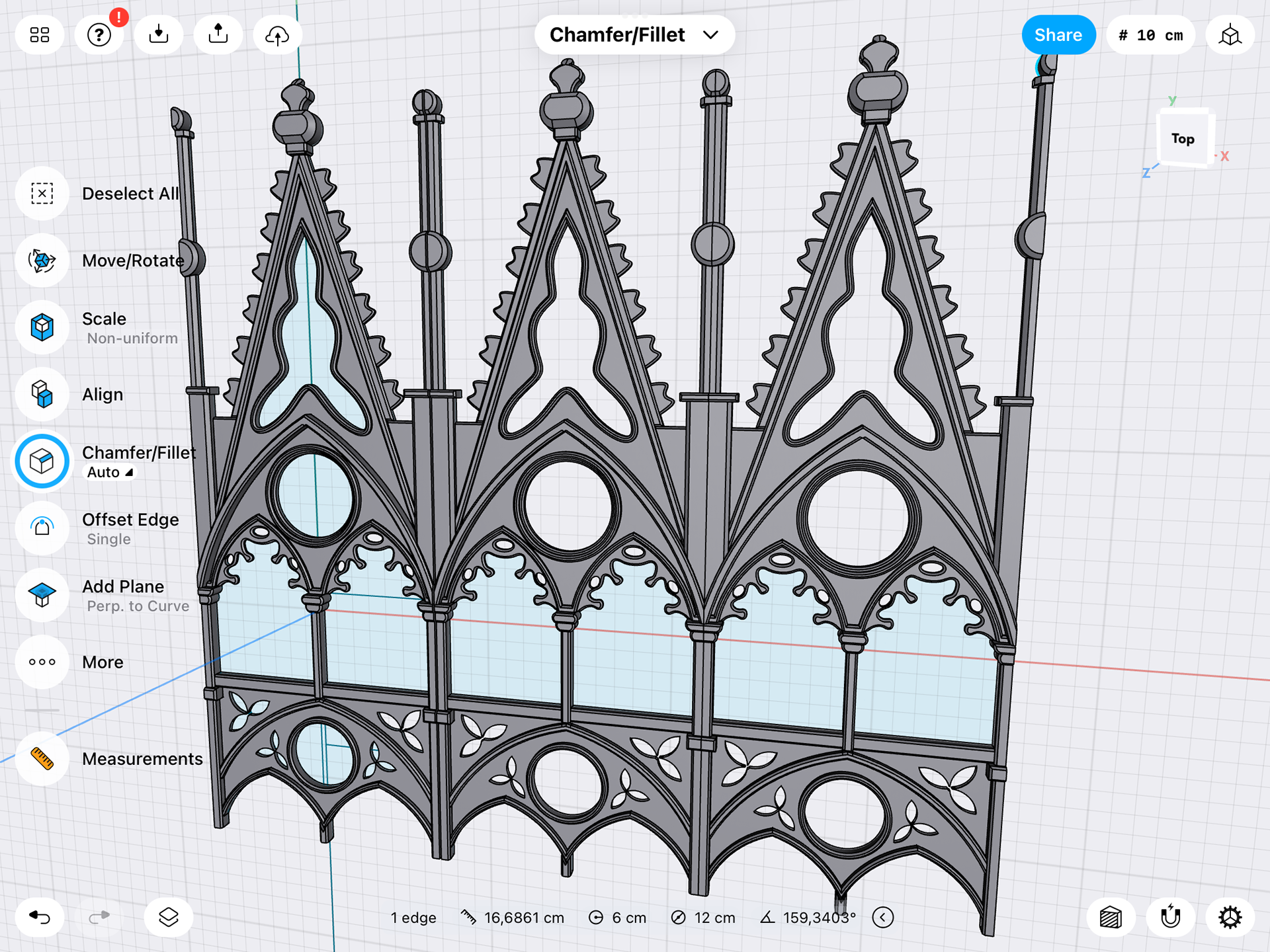
Task: Open the Measurements ruler tool
Action: 42,759
